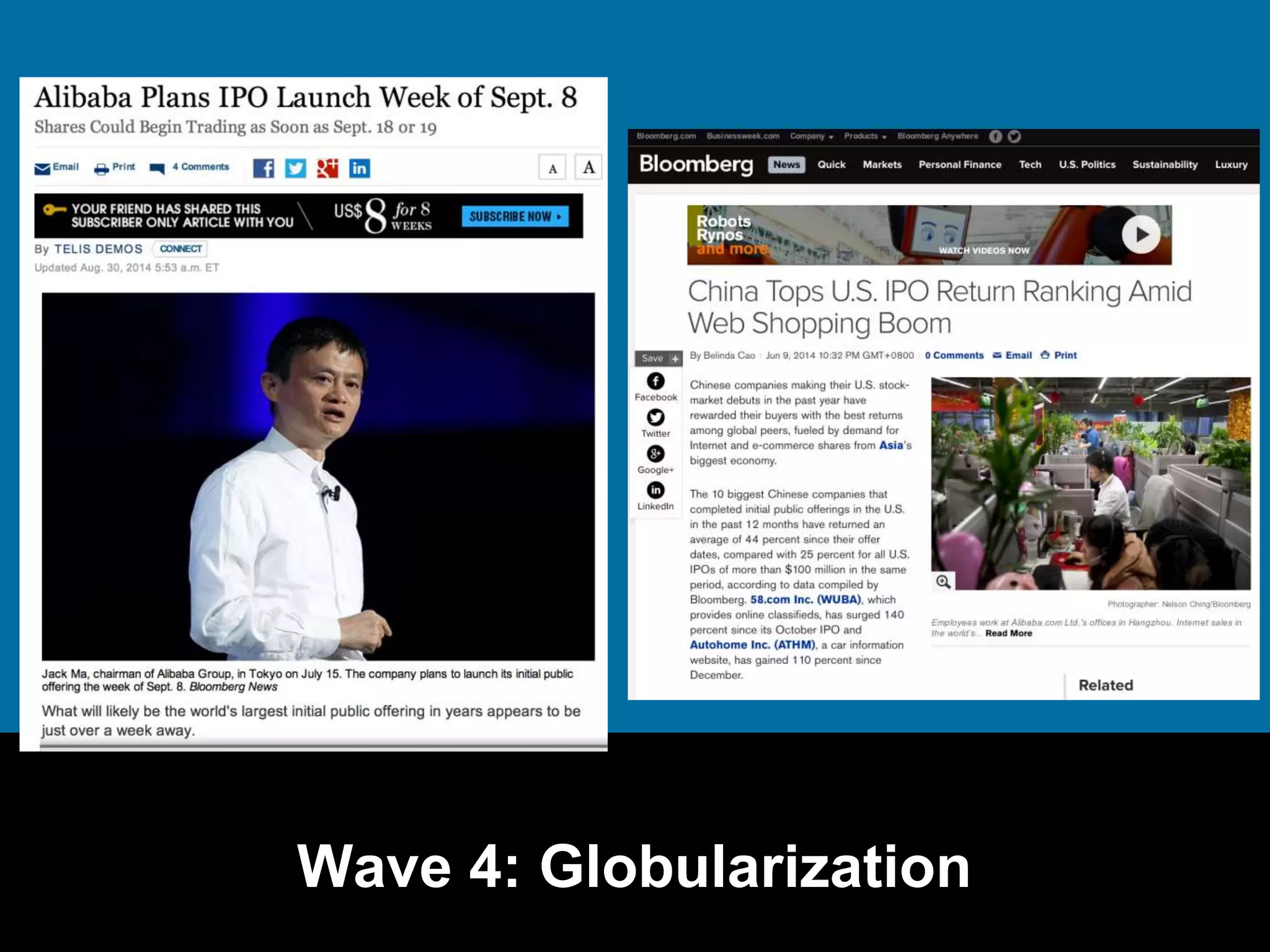The height and width of the screenshot is (952, 1270).
Task: Select the News tab in the Bloomberg navigation
Action: [786, 164]
